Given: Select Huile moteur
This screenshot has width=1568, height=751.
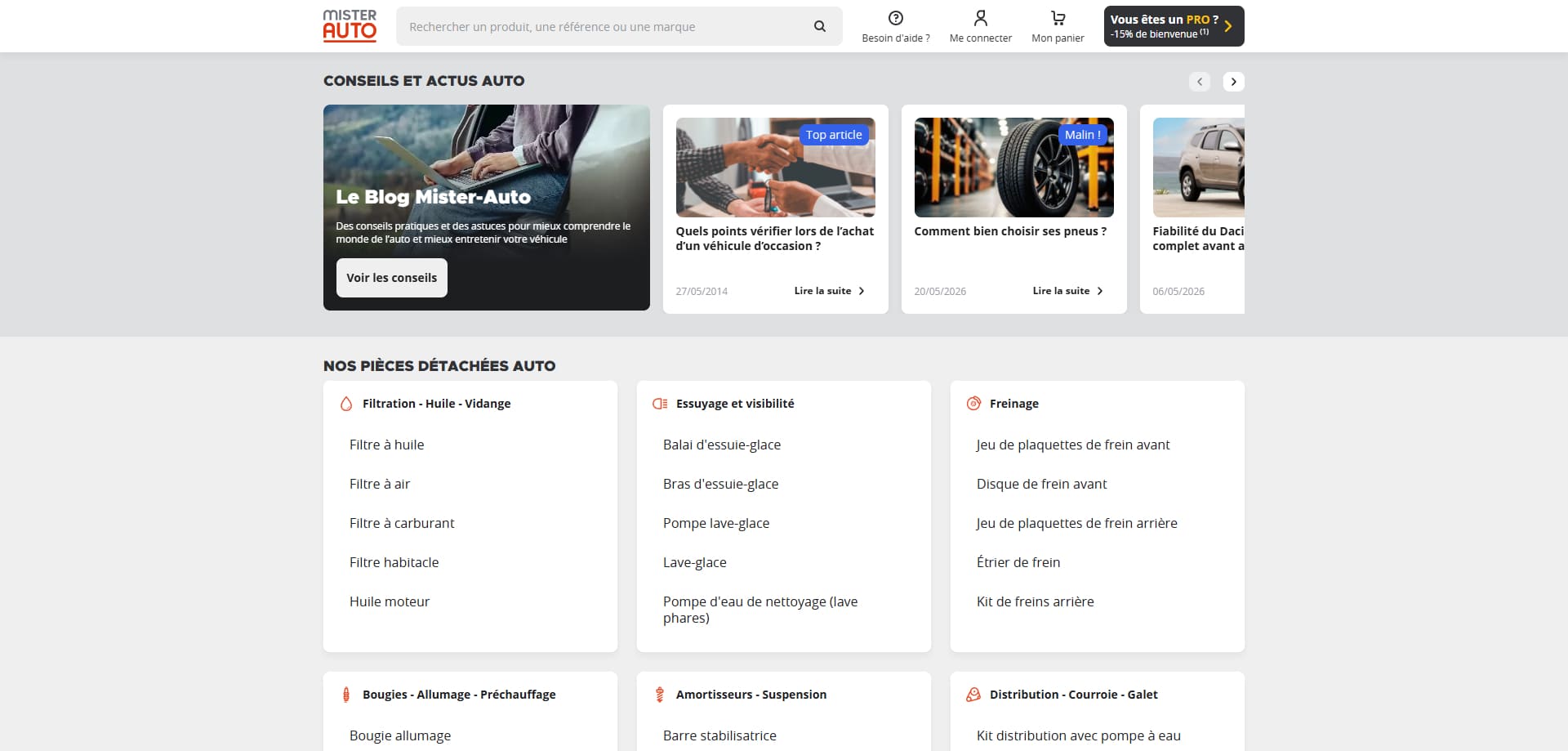Looking at the screenshot, I should [x=390, y=601].
